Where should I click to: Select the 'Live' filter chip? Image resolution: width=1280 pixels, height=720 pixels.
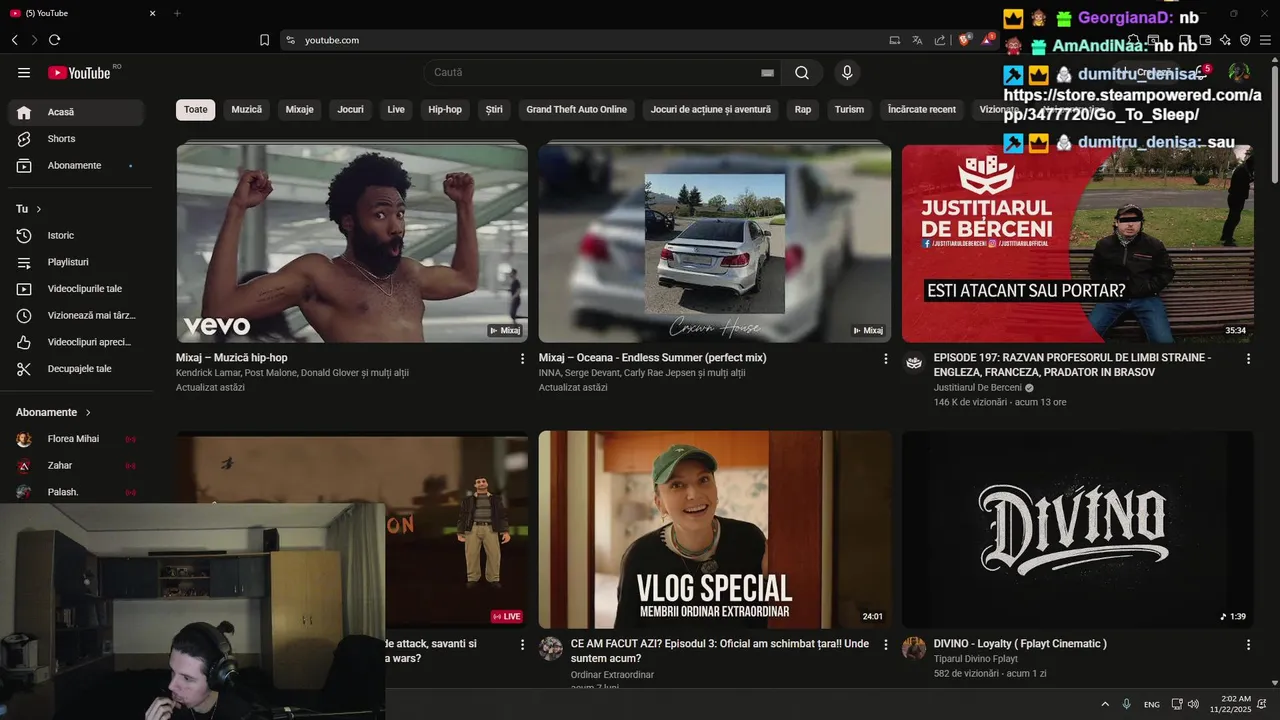coord(396,110)
